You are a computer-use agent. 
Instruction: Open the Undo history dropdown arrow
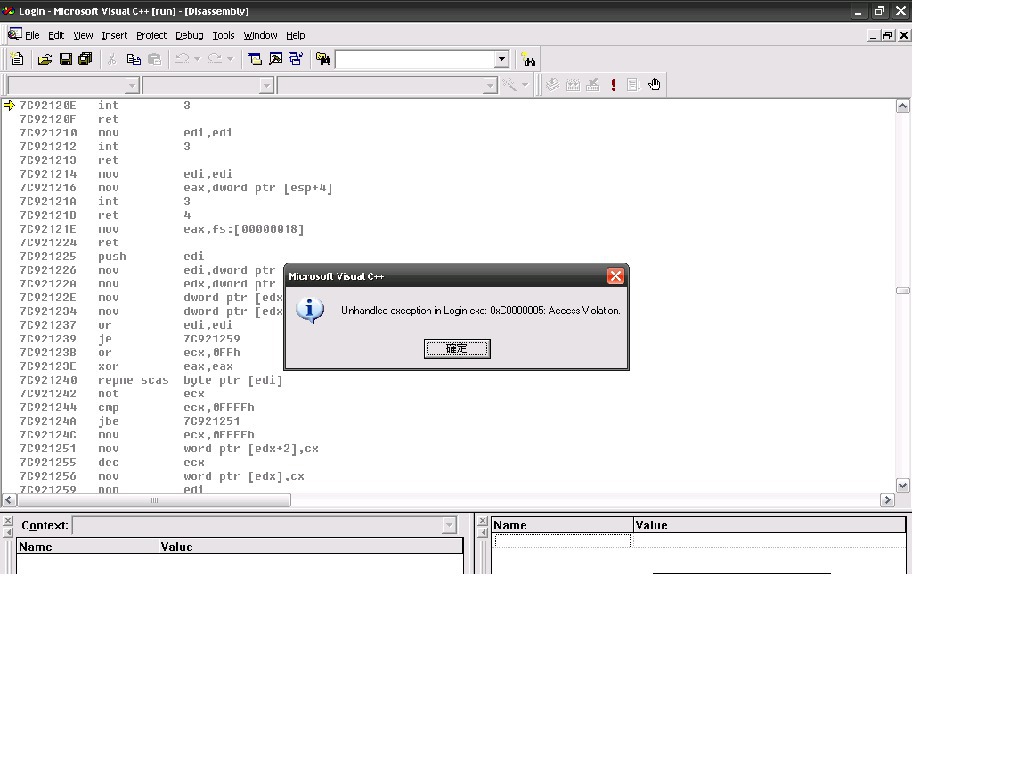pos(197,59)
